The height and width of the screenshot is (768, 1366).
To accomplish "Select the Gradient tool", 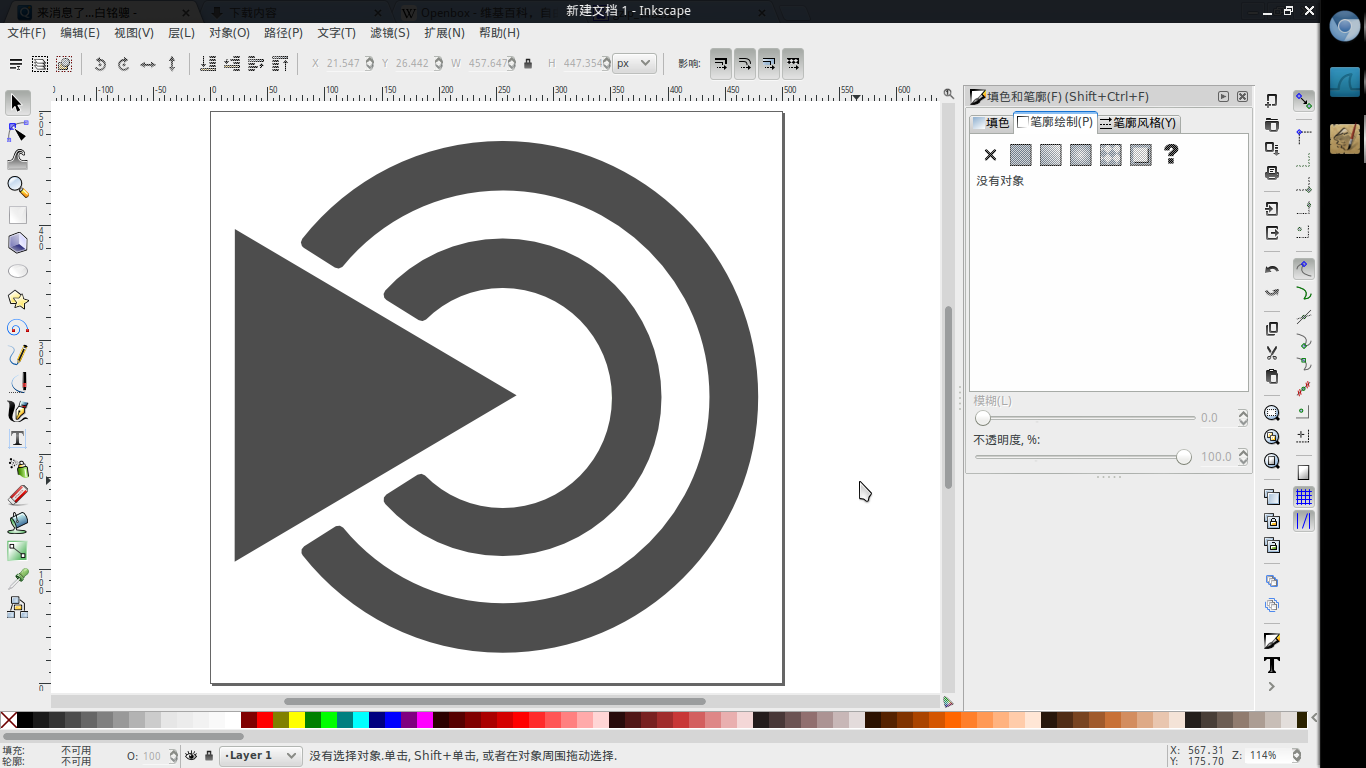I will tap(17, 551).
